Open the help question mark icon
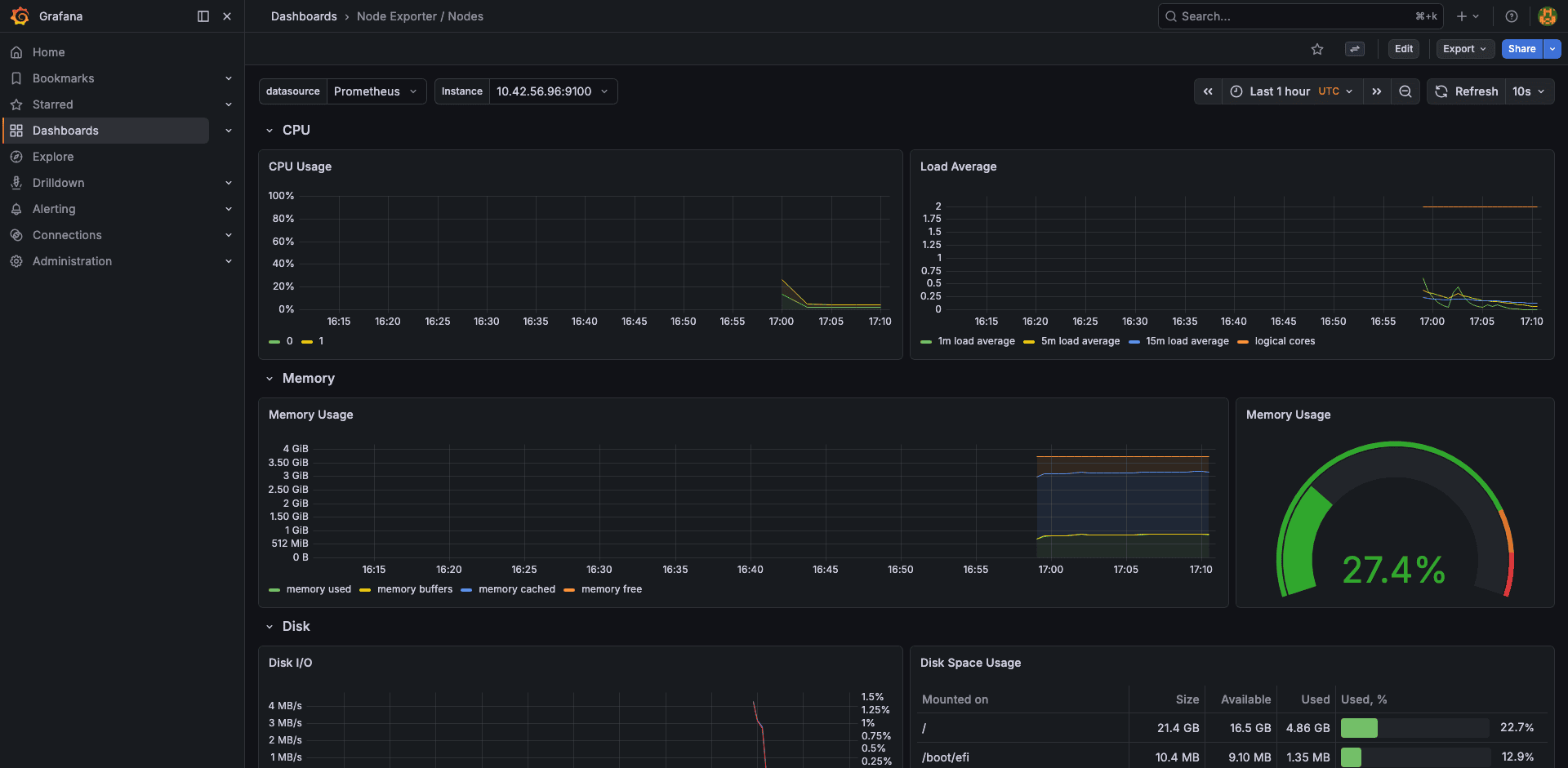The width and height of the screenshot is (1568, 768). (1511, 16)
